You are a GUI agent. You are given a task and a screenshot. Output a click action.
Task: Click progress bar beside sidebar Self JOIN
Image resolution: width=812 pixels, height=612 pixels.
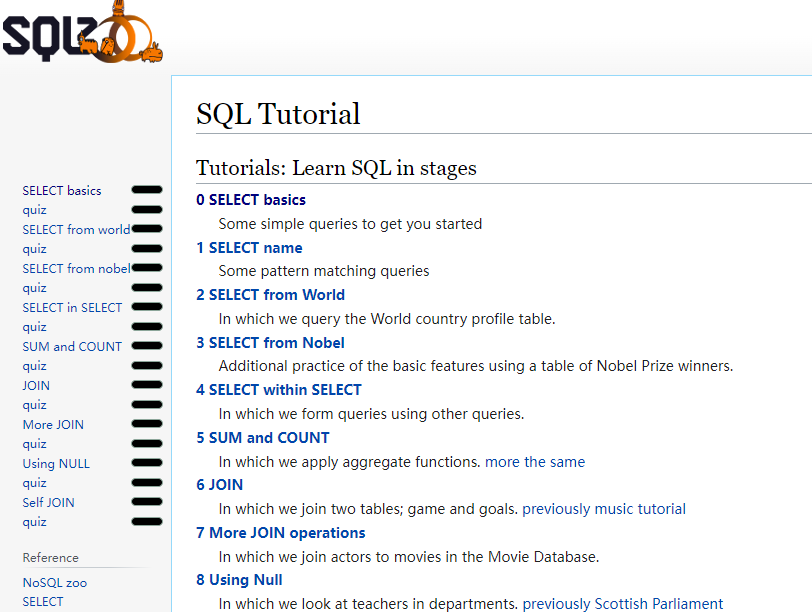pyautogui.click(x=146, y=502)
